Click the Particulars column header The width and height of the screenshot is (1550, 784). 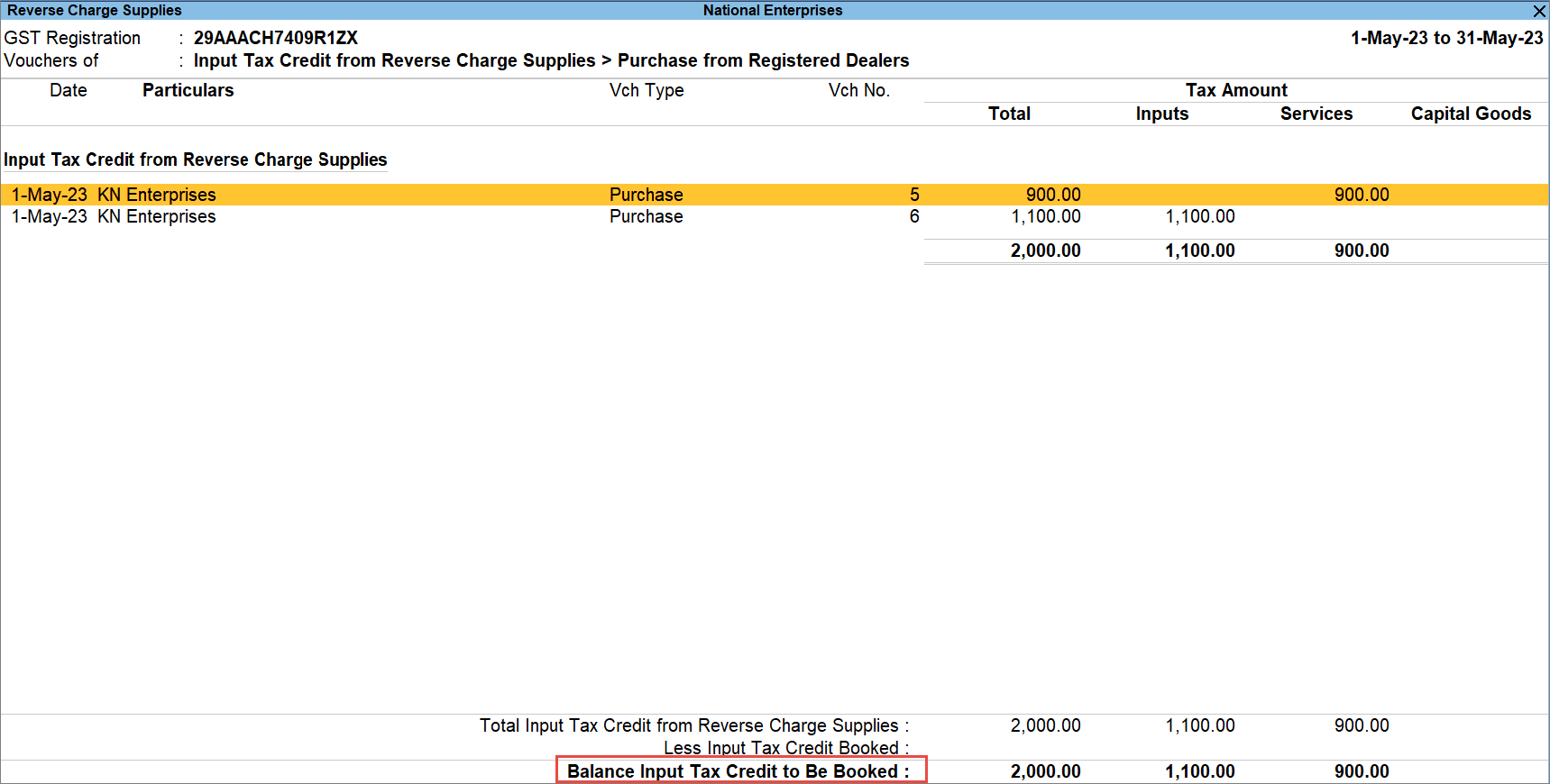point(188,90)
